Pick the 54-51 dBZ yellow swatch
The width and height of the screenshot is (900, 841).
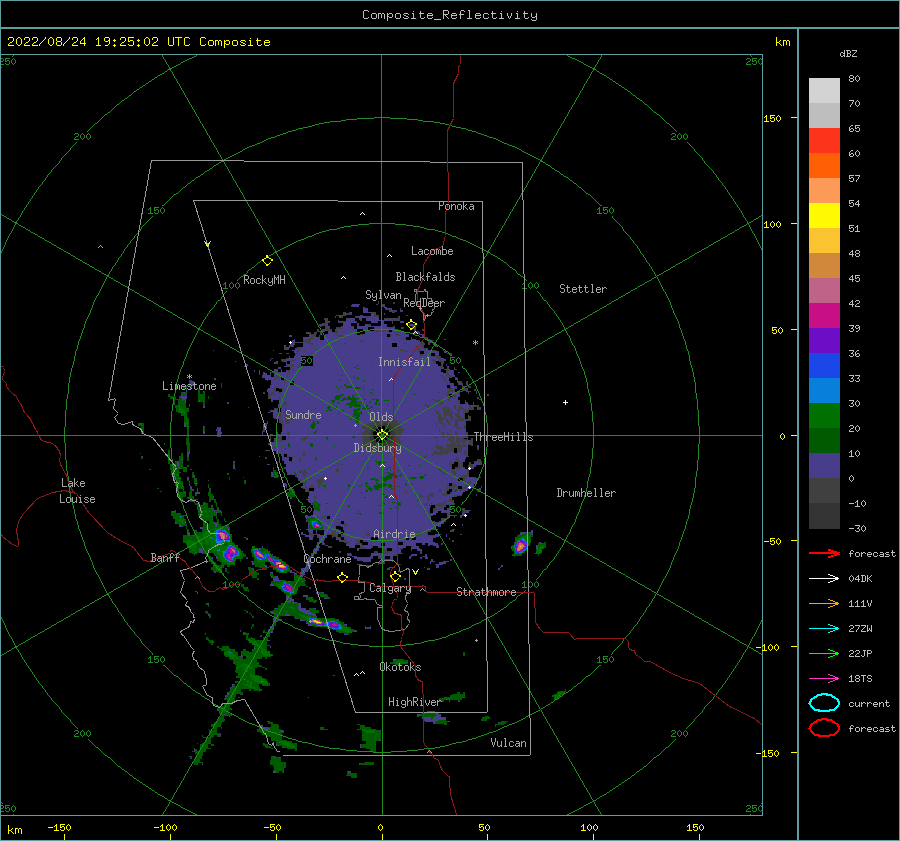[824, 216]
